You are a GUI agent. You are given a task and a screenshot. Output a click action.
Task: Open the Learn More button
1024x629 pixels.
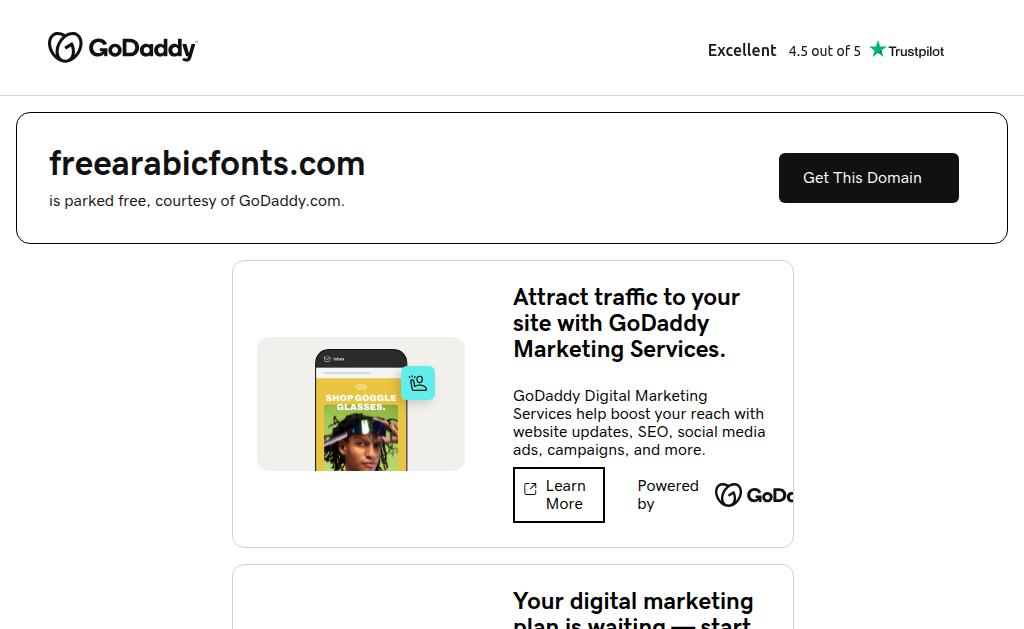pos(565,495)
